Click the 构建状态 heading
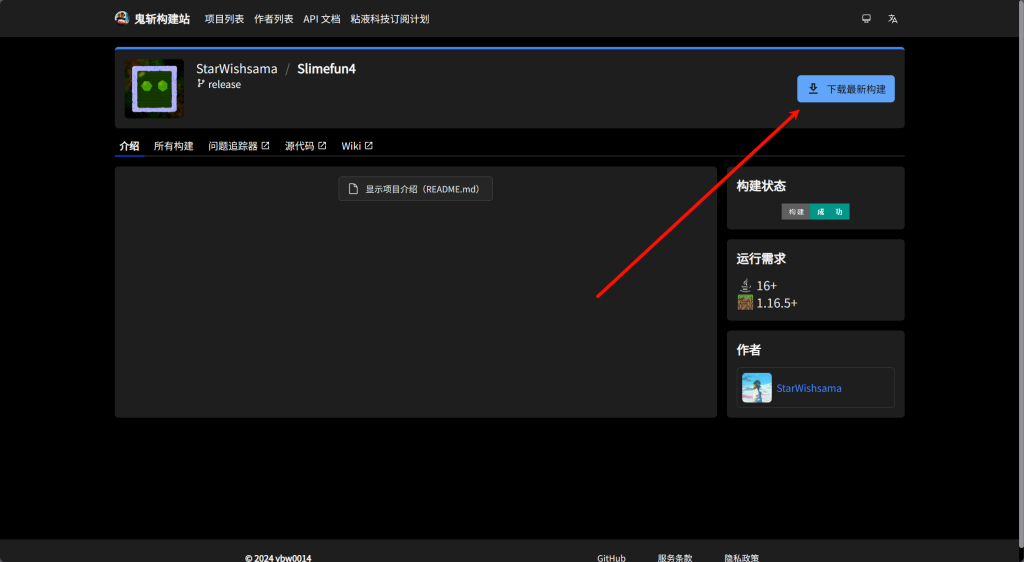Viewport: 1024px width, 562px height. 761,186
